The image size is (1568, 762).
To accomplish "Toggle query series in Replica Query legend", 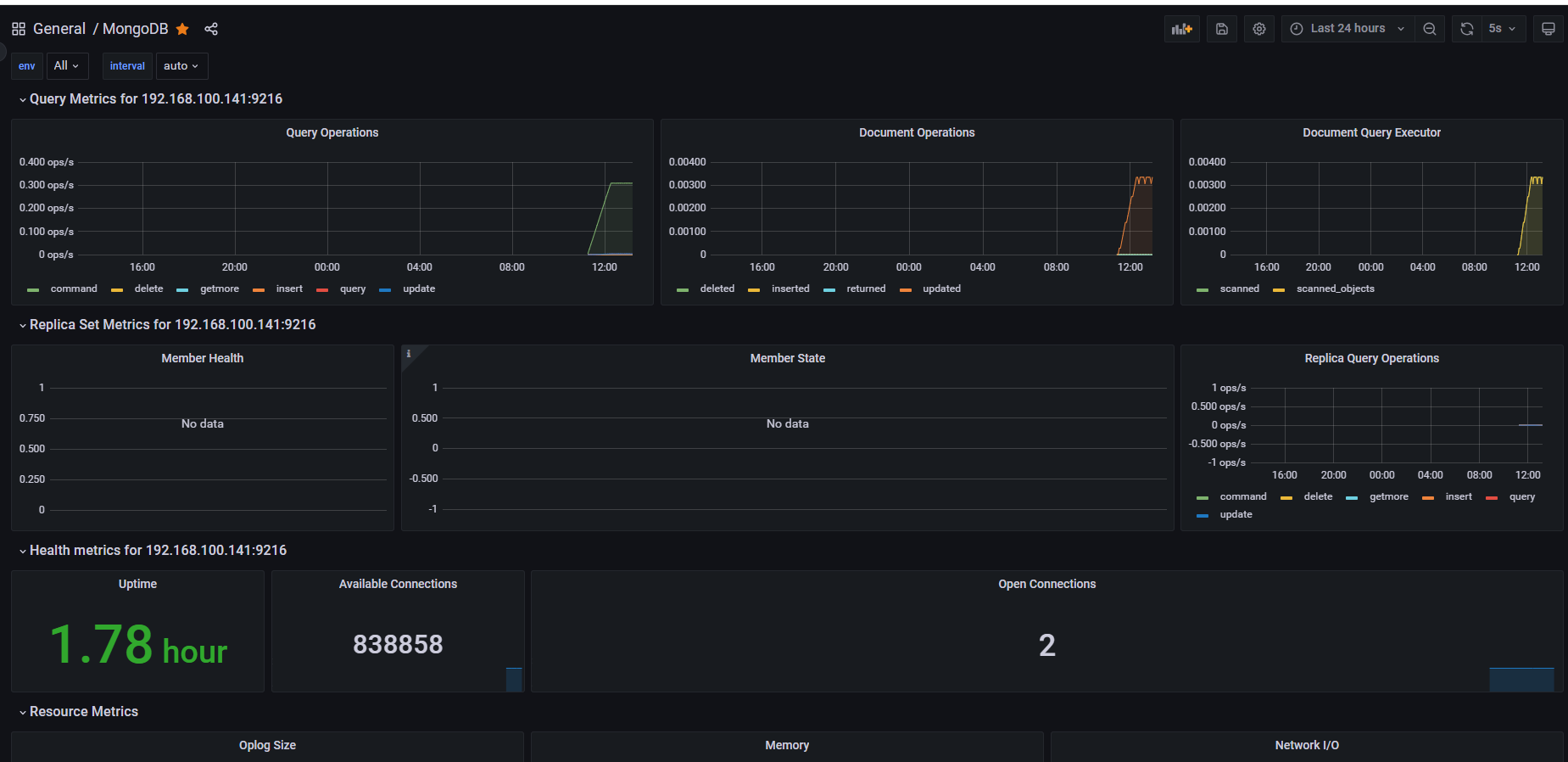I will (x=1522, y=496).
